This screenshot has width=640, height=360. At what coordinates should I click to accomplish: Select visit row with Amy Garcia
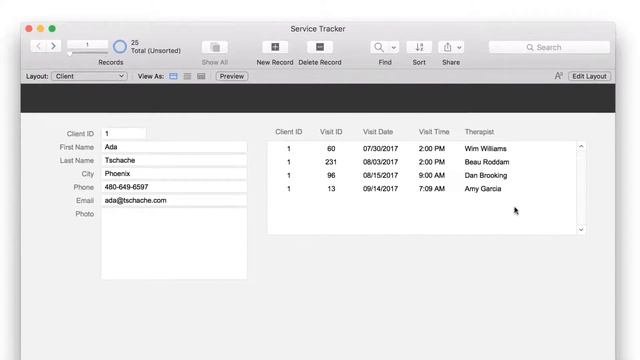coord(422,189)
